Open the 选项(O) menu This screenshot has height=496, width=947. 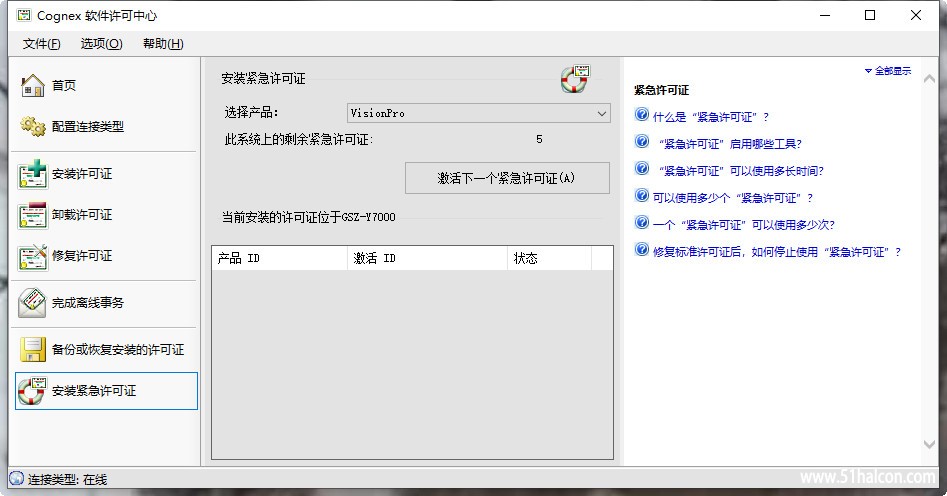[x=101, y=43]
